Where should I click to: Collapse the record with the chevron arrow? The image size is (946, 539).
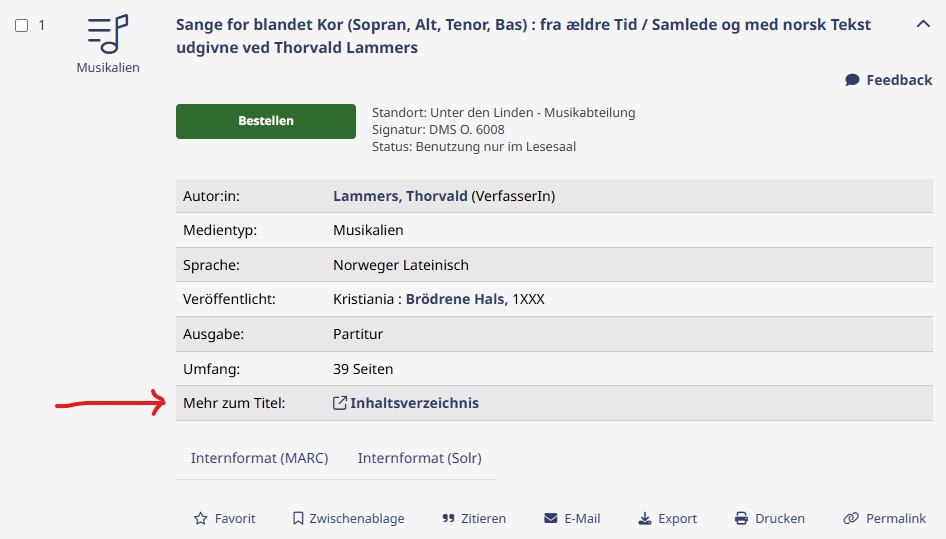[923, 24]
